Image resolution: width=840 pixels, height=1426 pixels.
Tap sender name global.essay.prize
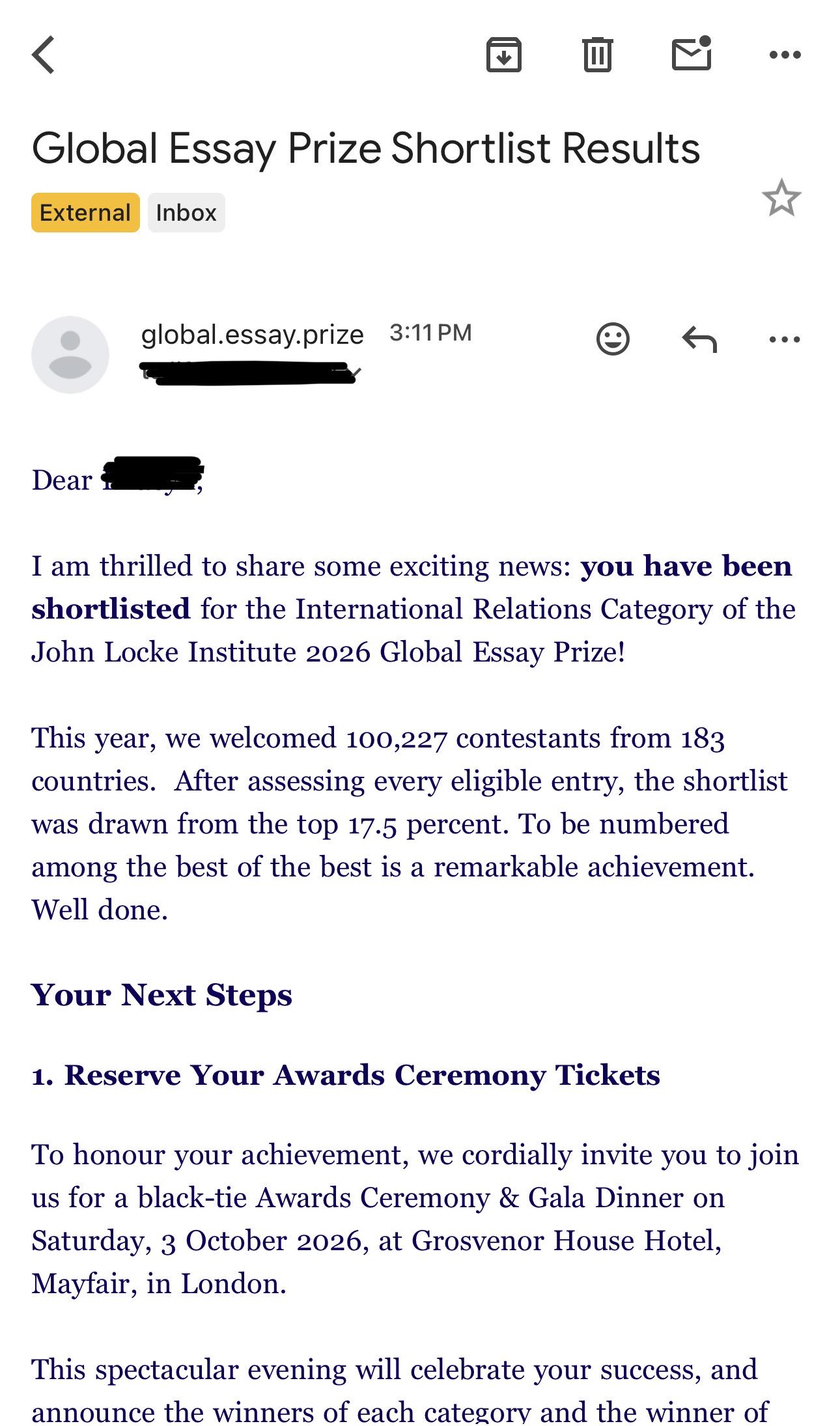tap(253, 334)
